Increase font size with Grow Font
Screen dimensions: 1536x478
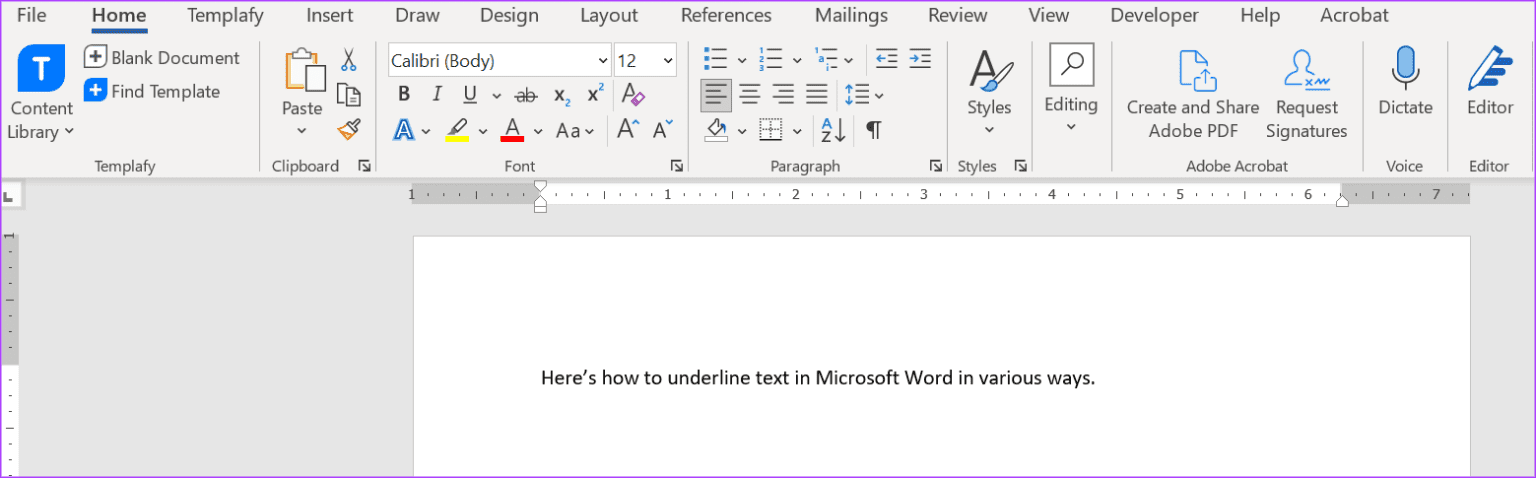(627, 130)
